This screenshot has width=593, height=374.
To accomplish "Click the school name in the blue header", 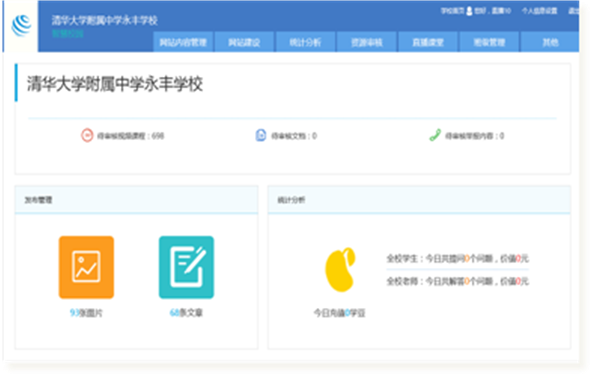I will pyautogui.click(x=105, y=20).
